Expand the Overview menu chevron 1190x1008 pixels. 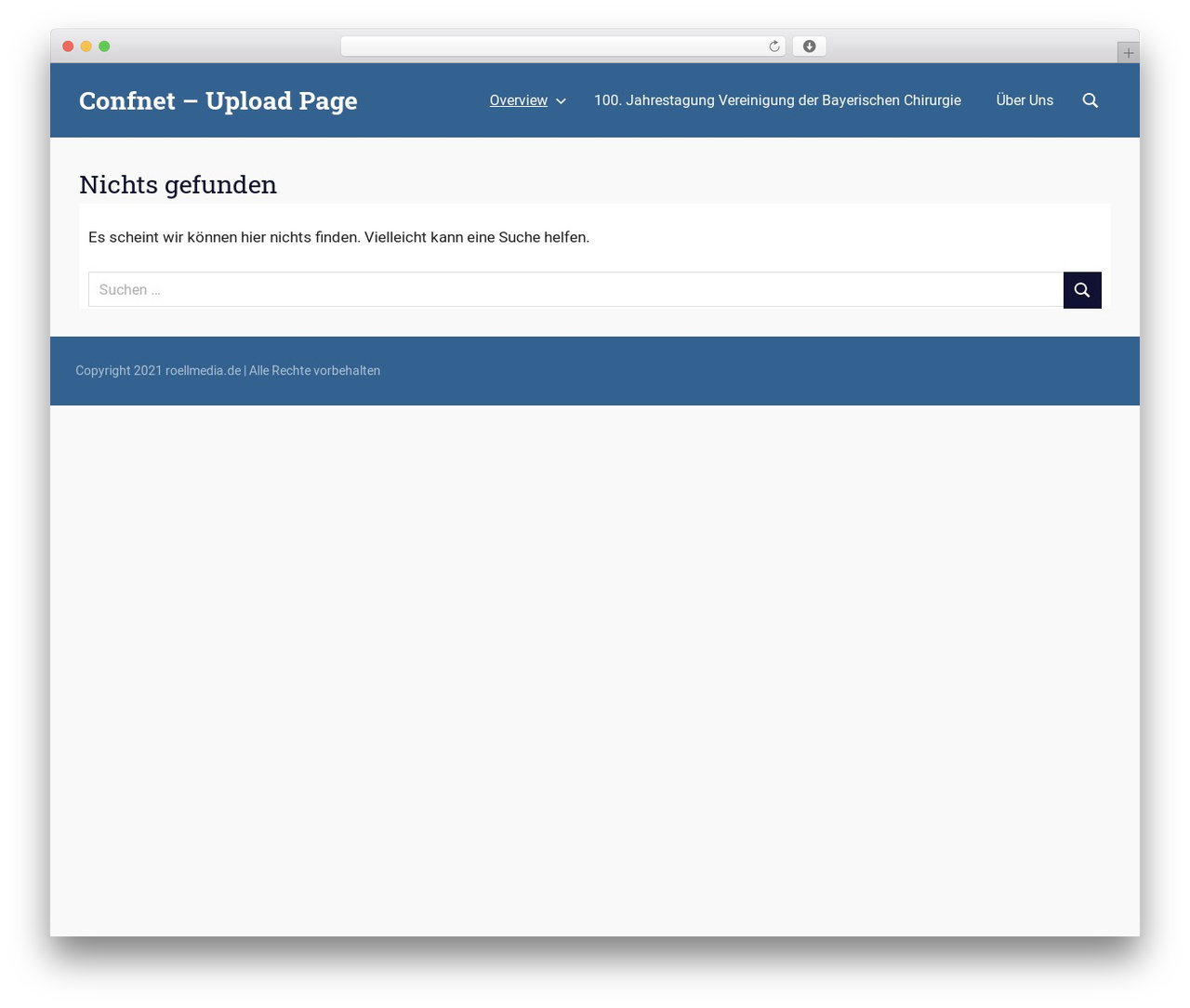tap(561, 101)
